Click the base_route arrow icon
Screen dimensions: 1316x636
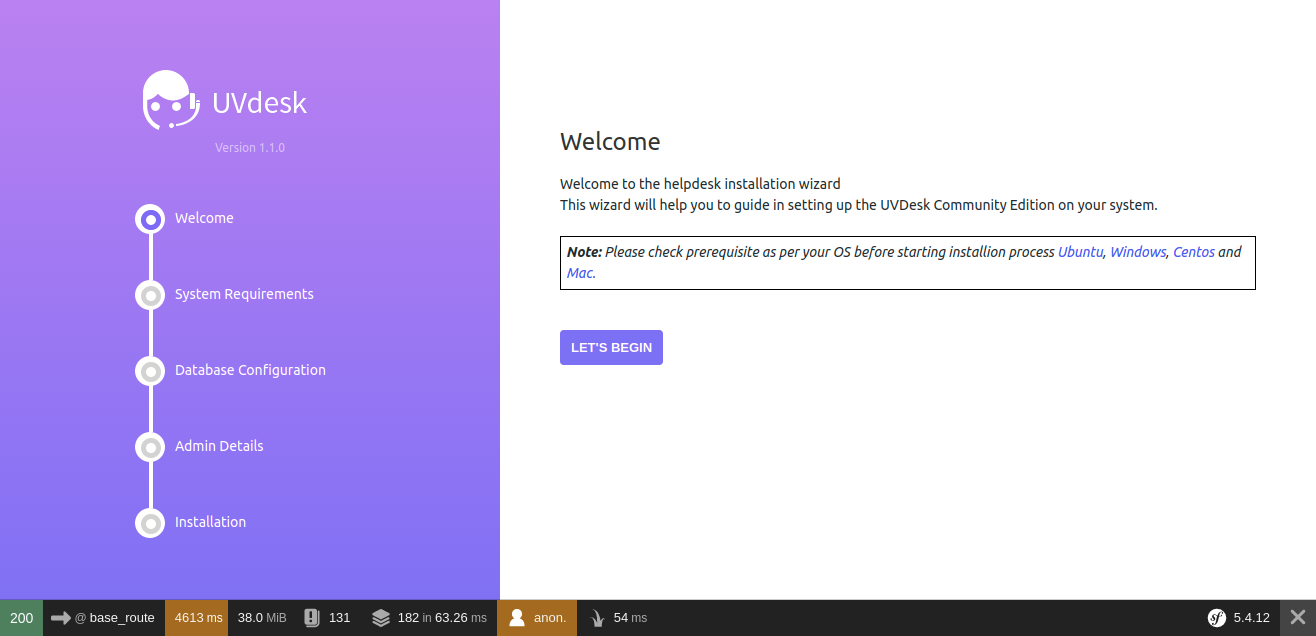point(62,617)
